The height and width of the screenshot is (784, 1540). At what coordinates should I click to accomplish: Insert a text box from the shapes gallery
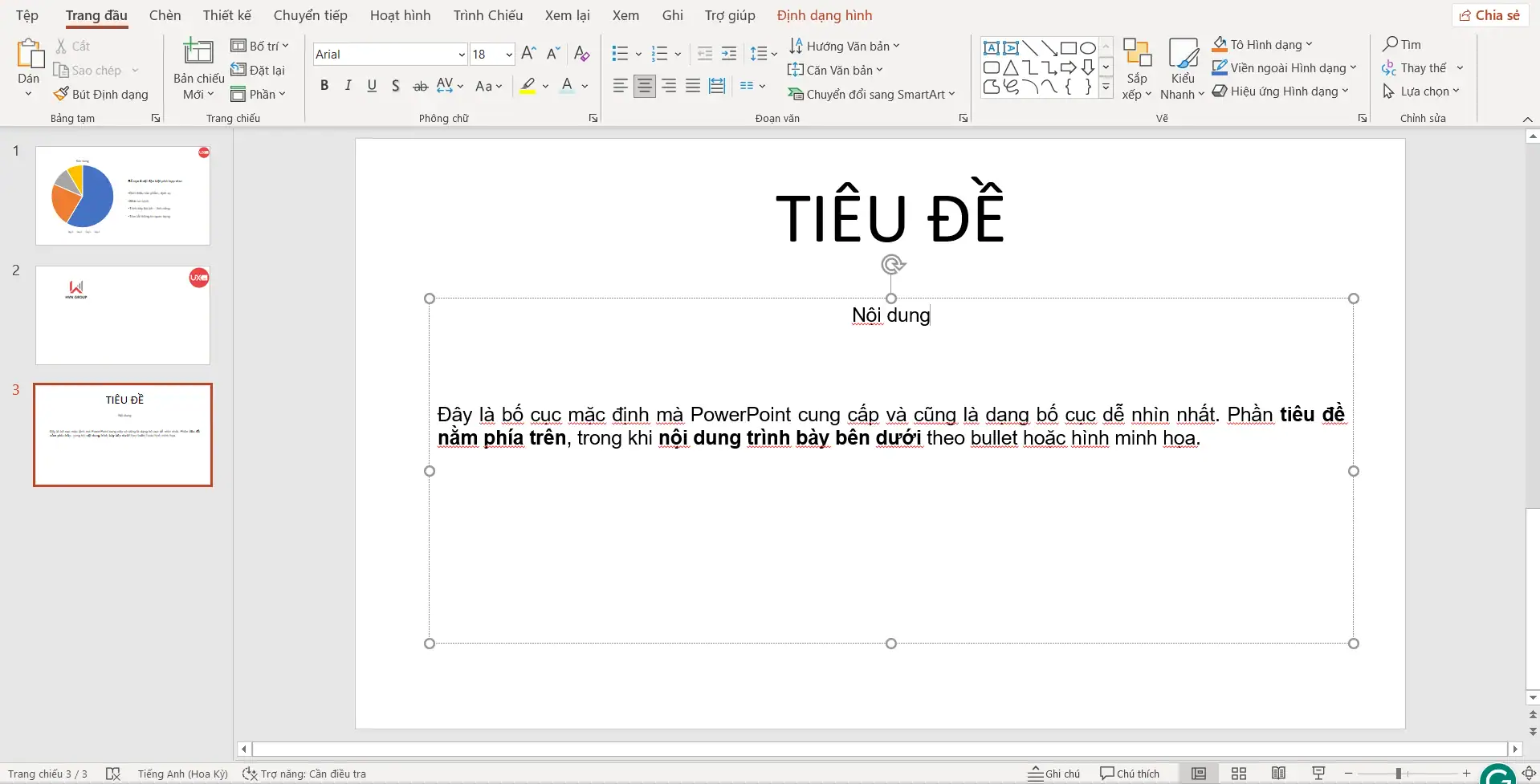pyautogui.click(x=992, y=47)
